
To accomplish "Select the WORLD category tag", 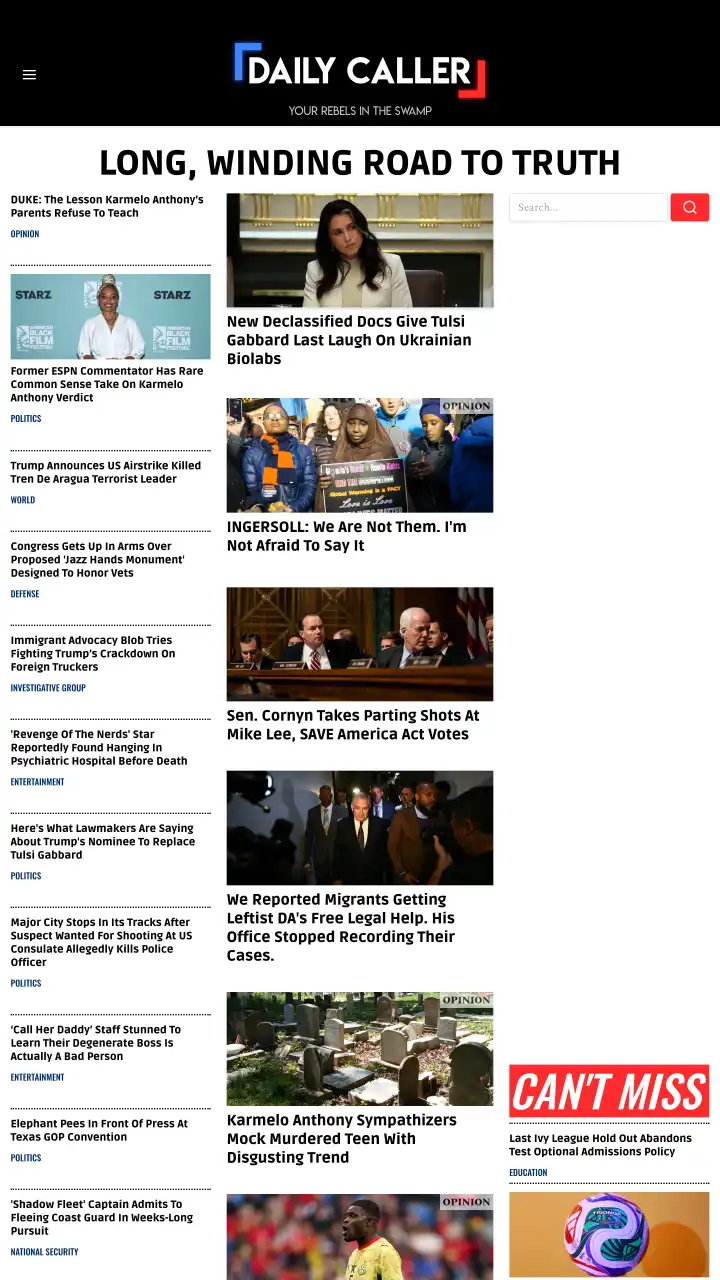I will [23, 500].
